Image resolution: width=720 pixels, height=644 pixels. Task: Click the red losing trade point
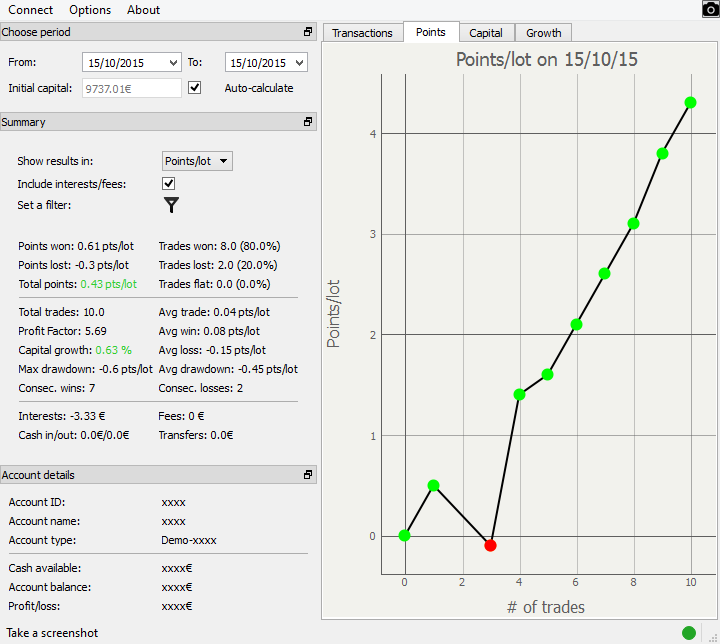click(x=490, y=545)
